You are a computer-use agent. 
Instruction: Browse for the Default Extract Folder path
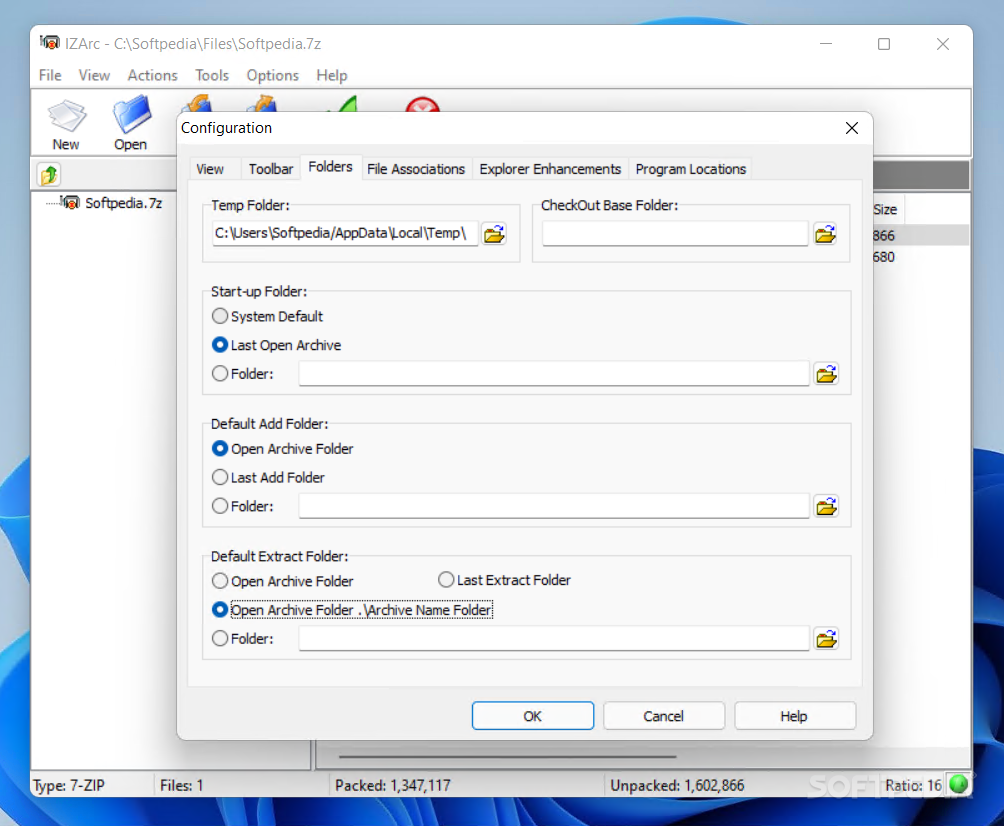(827, 638)
